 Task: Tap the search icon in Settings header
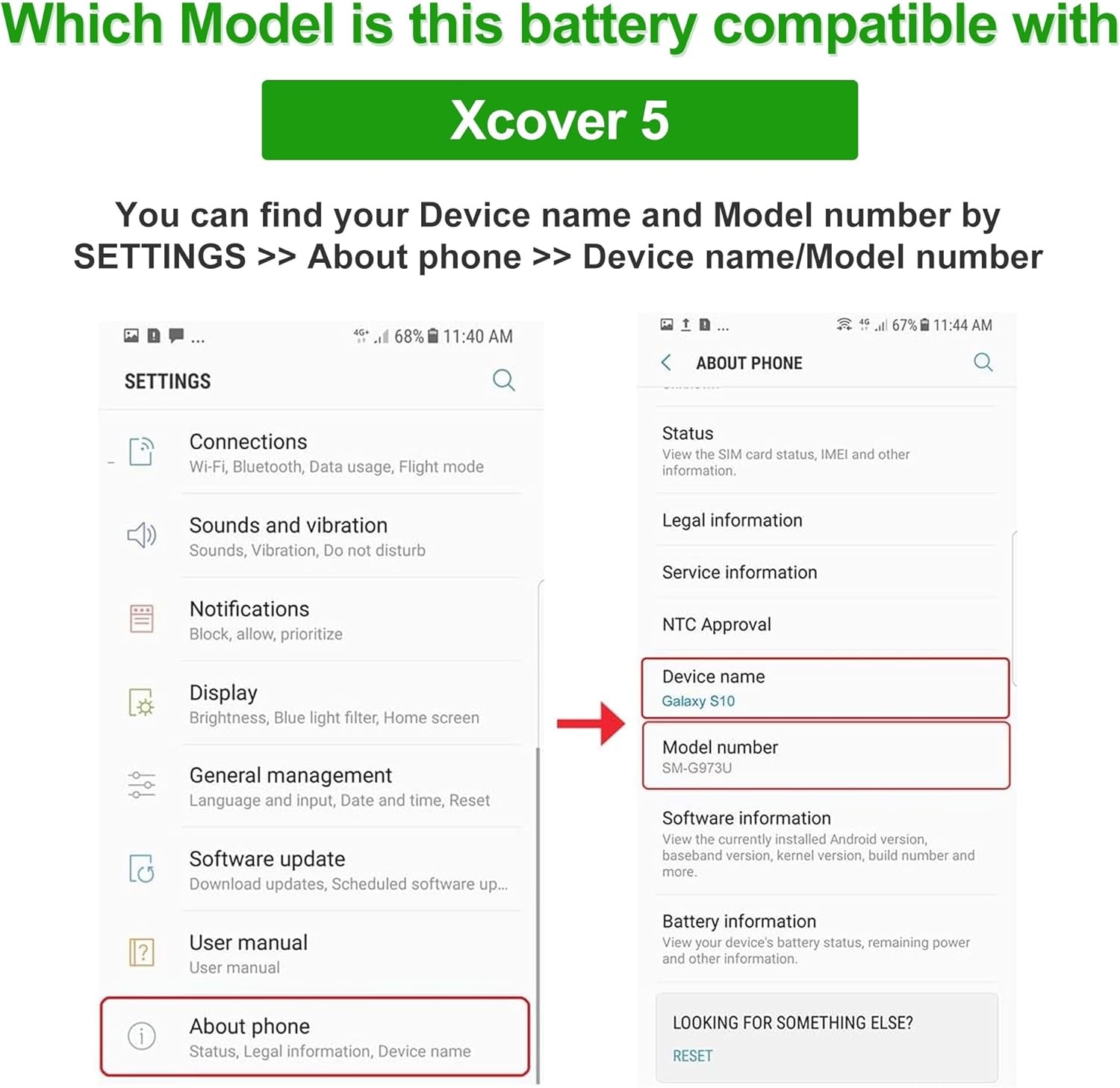(504, 380)
